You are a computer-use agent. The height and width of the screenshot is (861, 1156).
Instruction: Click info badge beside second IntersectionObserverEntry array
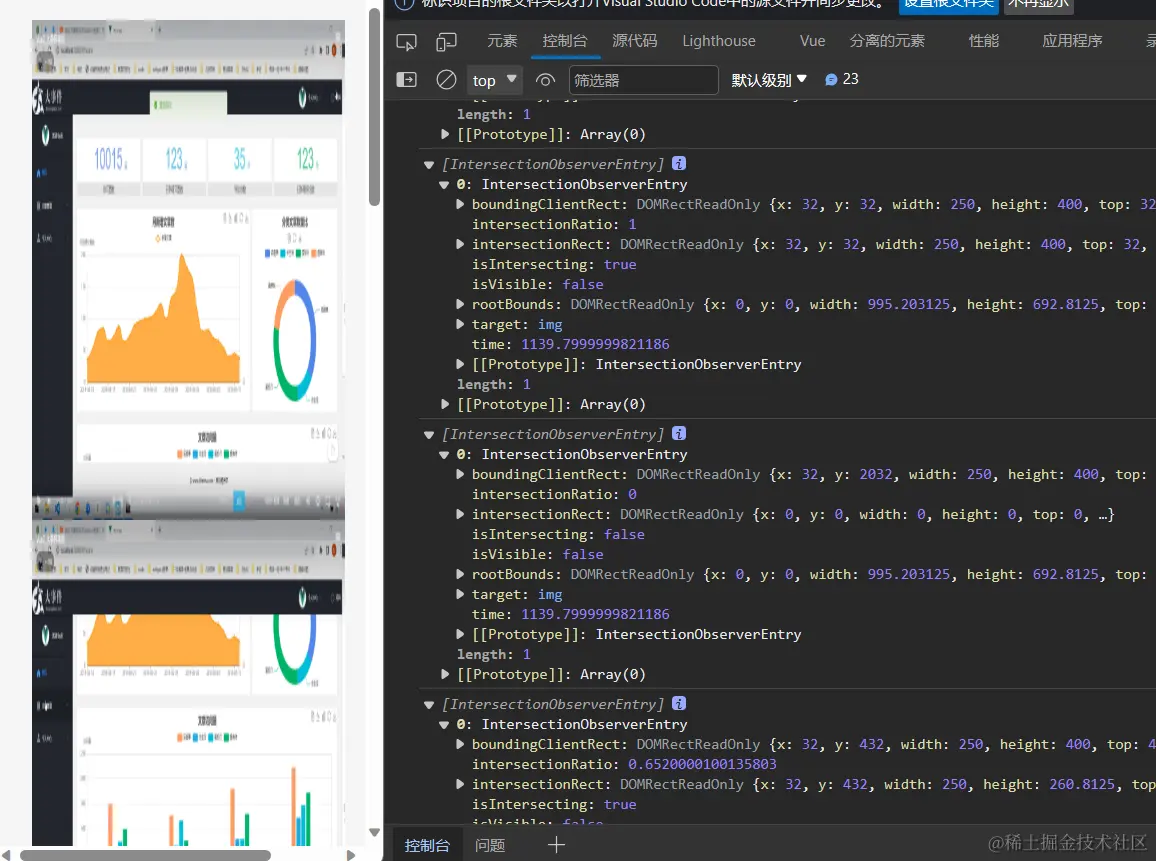pyautogui.click(x=679, y=433)
